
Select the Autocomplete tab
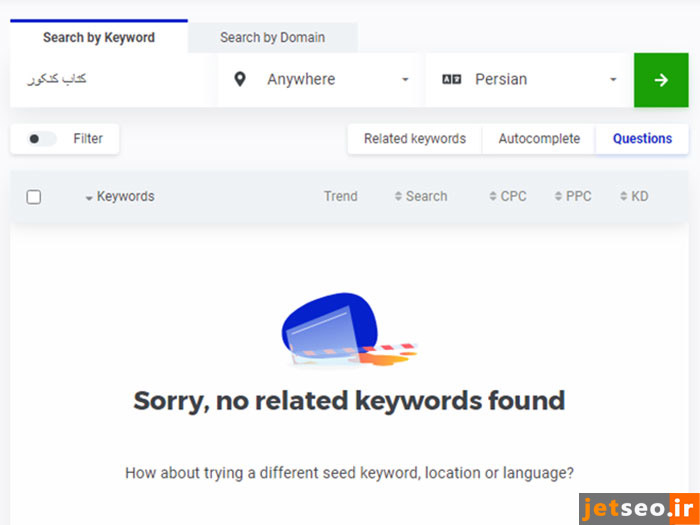539,139
